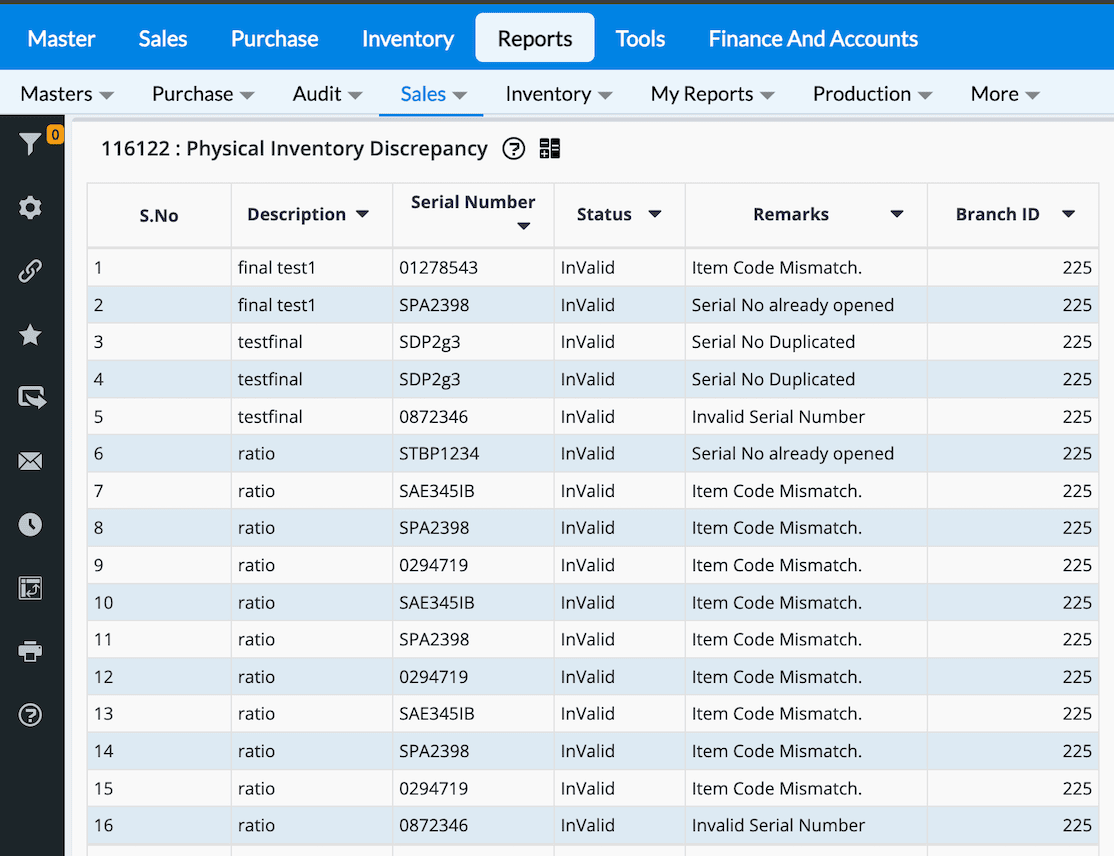The image size is (1114, 856).
Task: Open help icon next to the report title
Action: pyautogui.click(x=513, y=149)
